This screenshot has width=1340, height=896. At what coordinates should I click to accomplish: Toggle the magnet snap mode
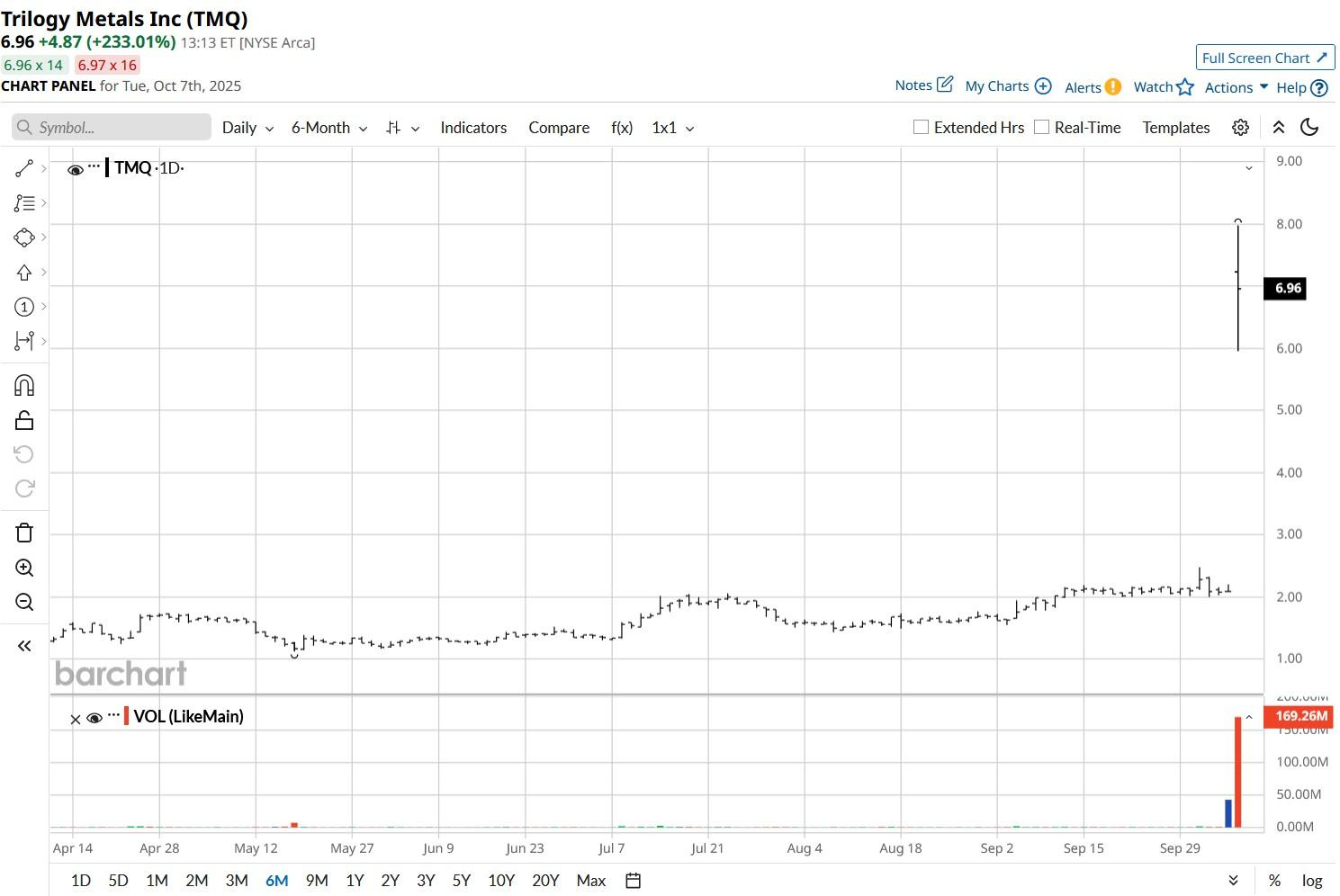[x=24, y=386]
